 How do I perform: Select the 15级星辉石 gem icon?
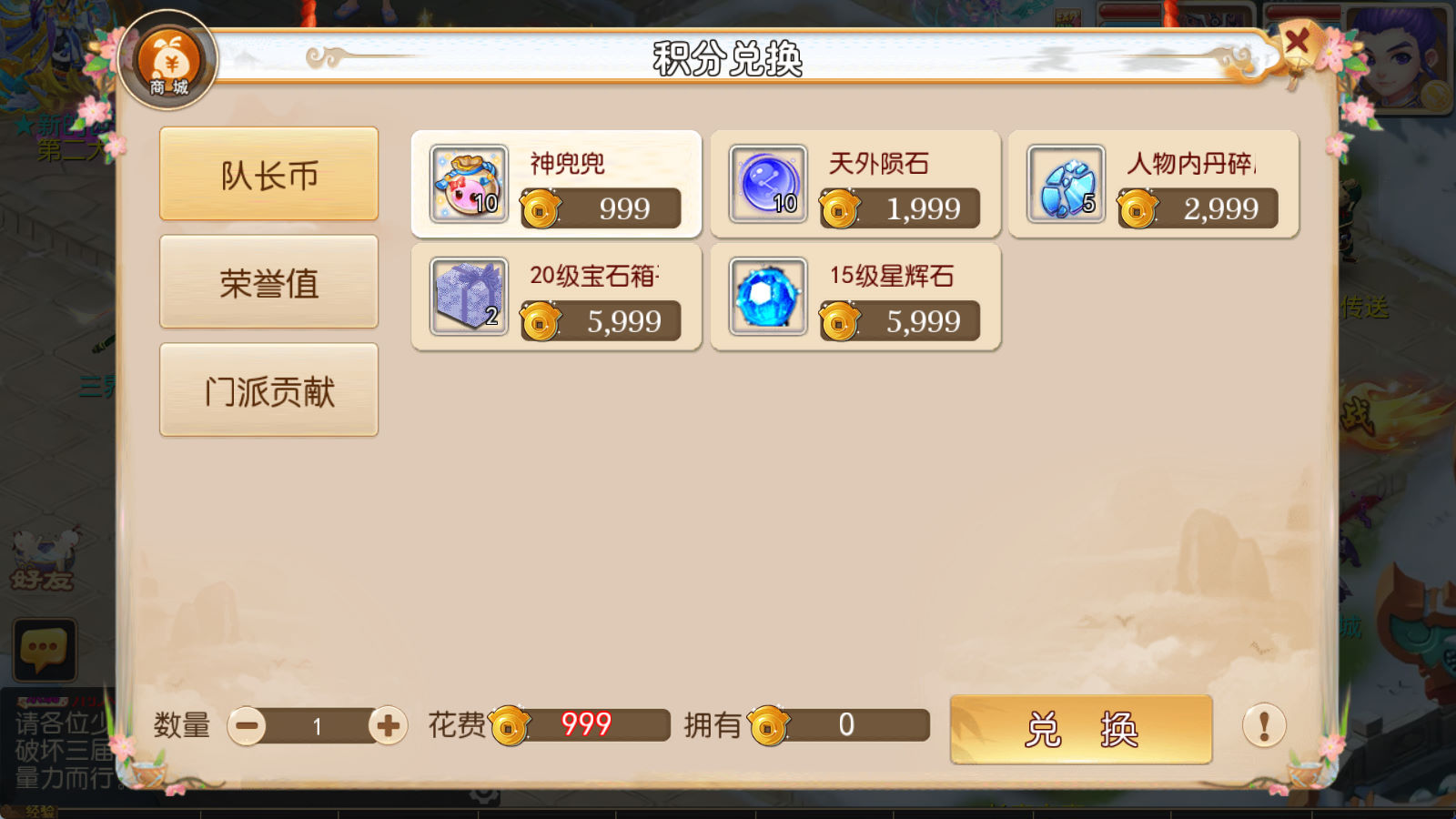coord(768,297)
